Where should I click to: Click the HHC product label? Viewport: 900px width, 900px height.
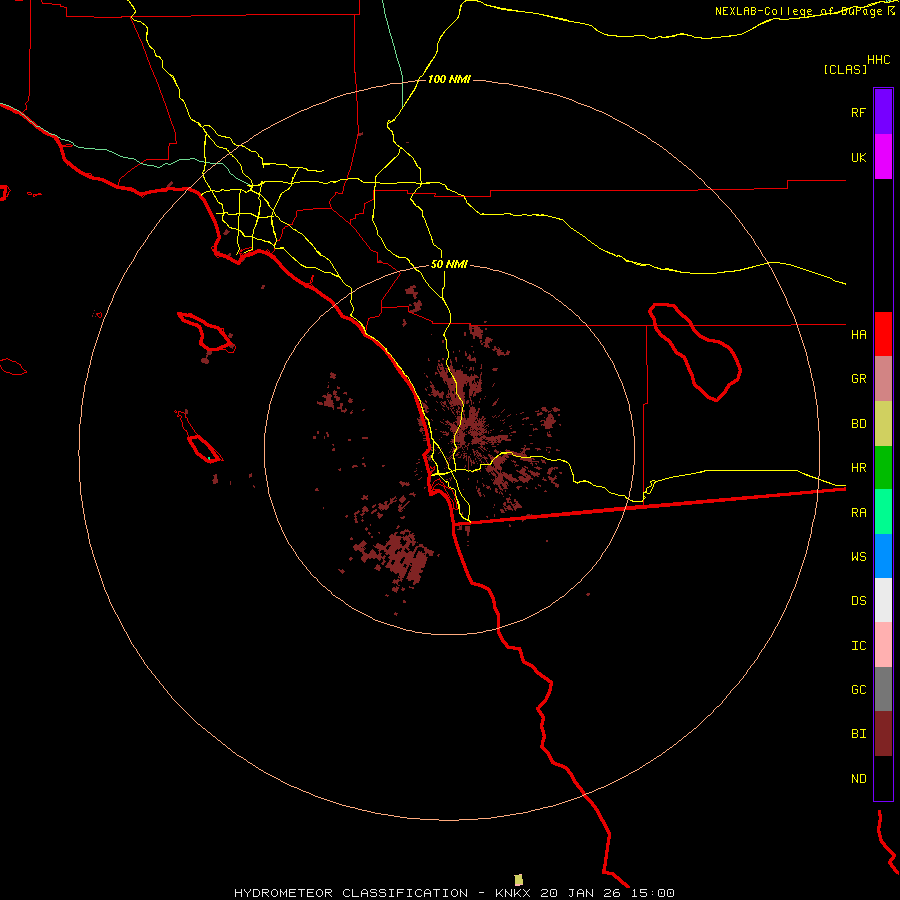click(878, 60)
